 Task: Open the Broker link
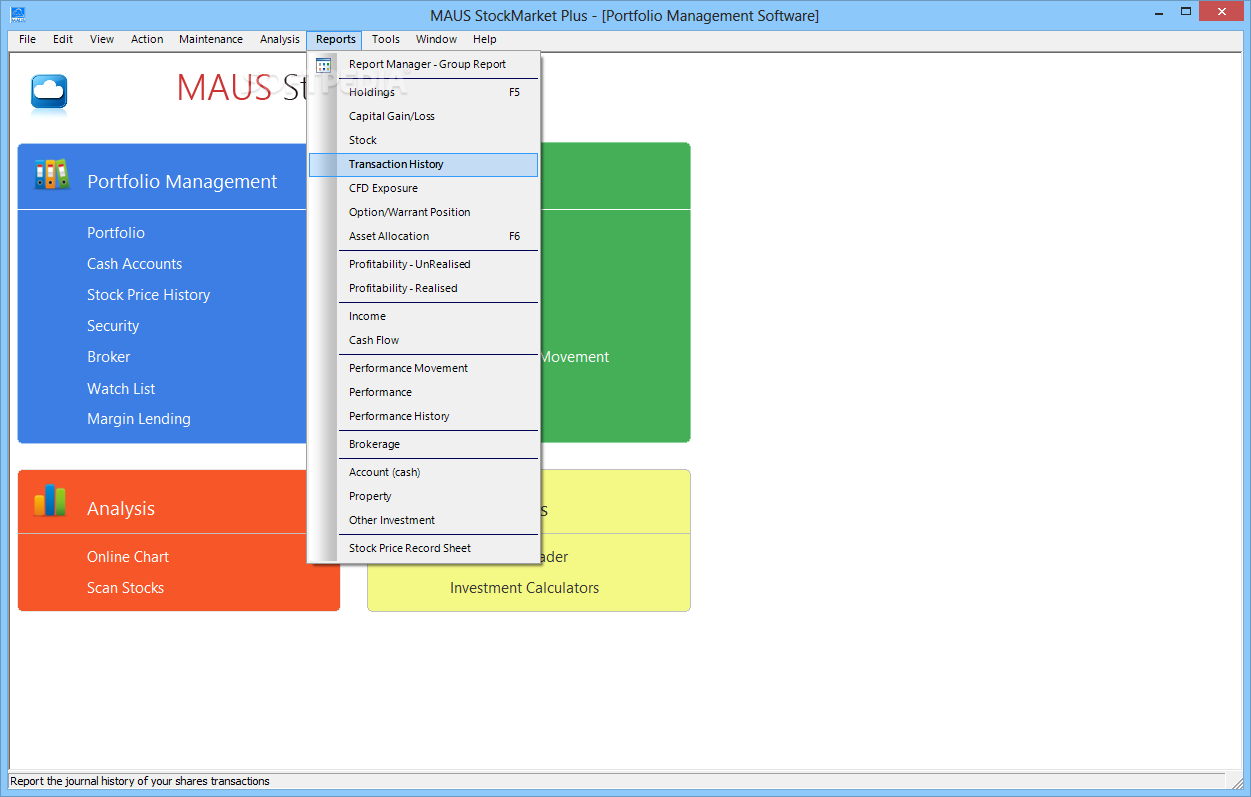coord(109,357)
